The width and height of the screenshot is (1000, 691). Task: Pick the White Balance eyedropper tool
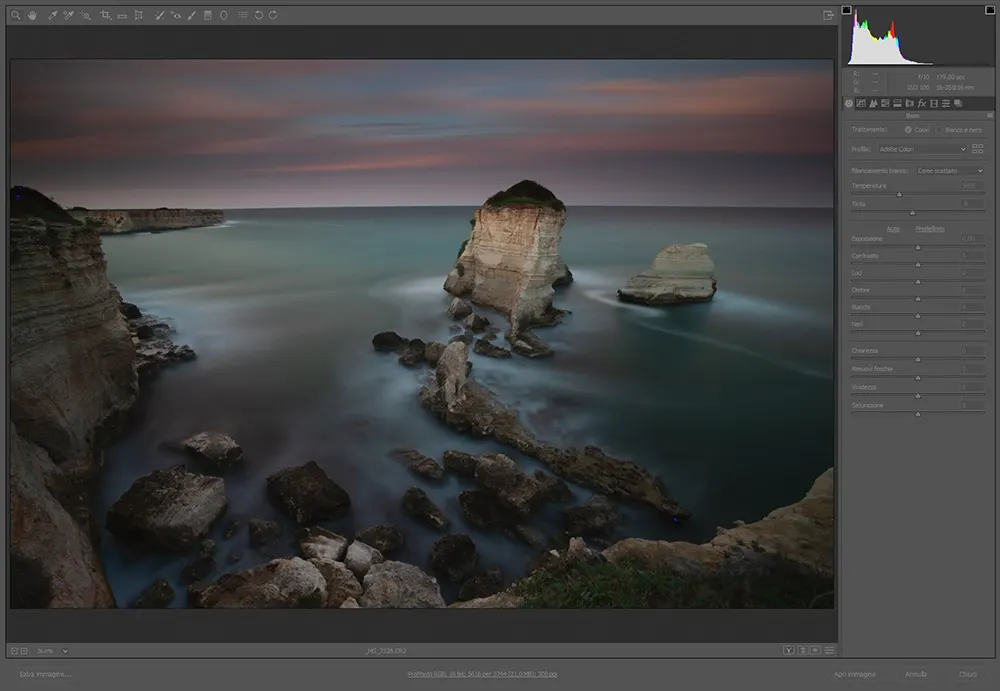click(x=52, y=14)
